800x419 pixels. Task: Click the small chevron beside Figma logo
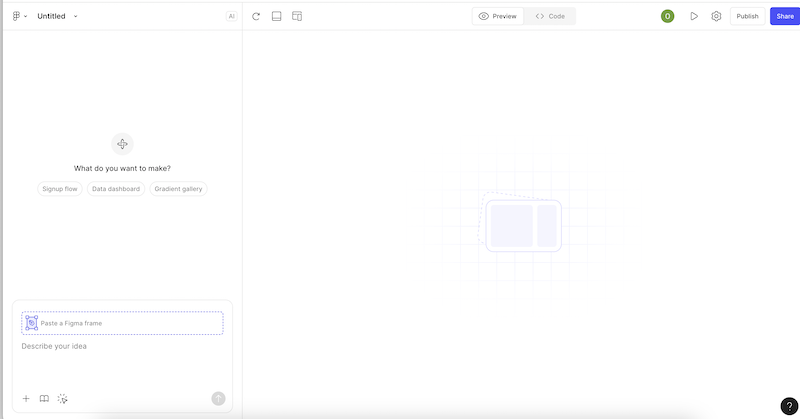pos(26,16)
